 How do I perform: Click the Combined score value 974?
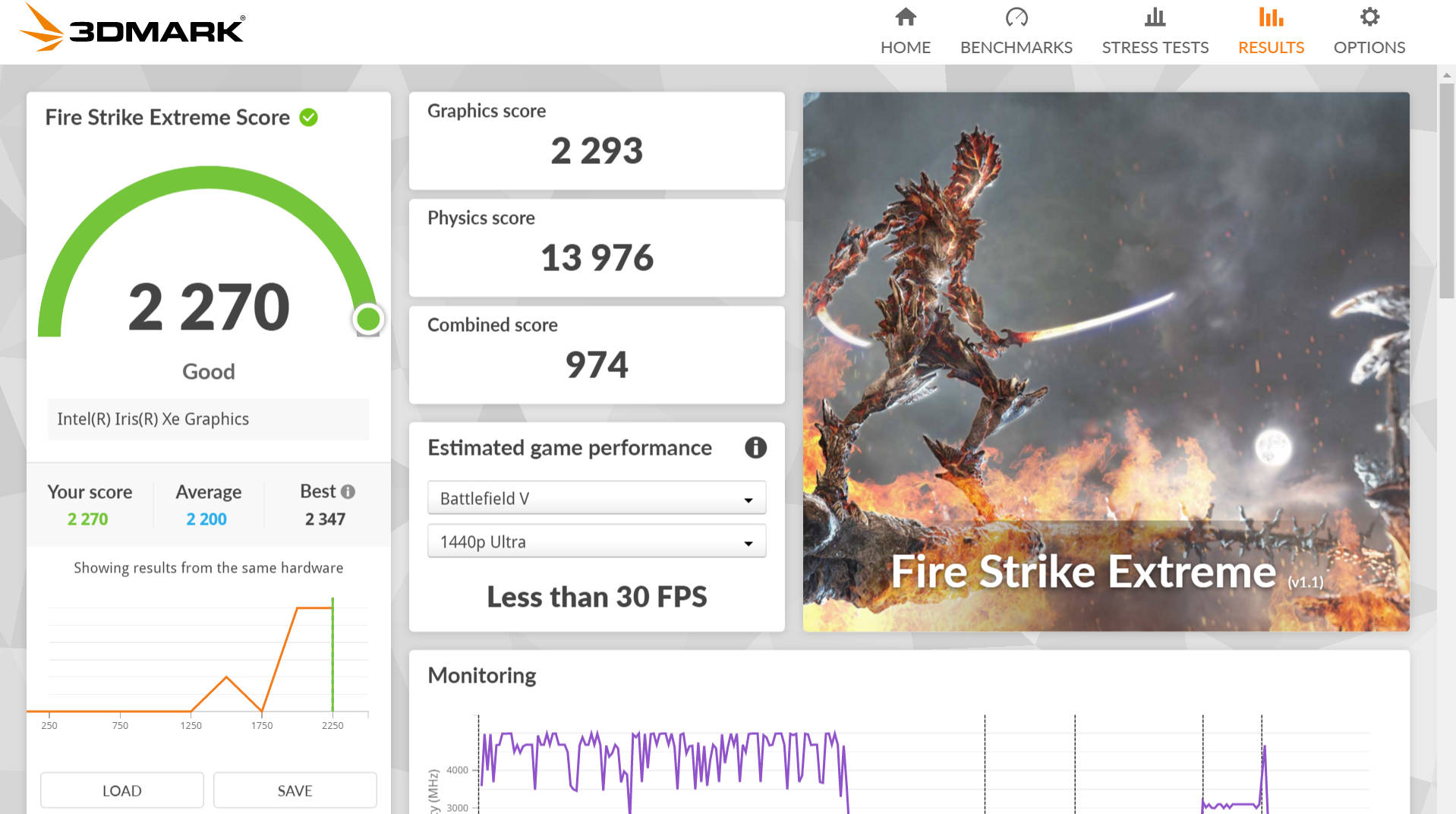597,364
